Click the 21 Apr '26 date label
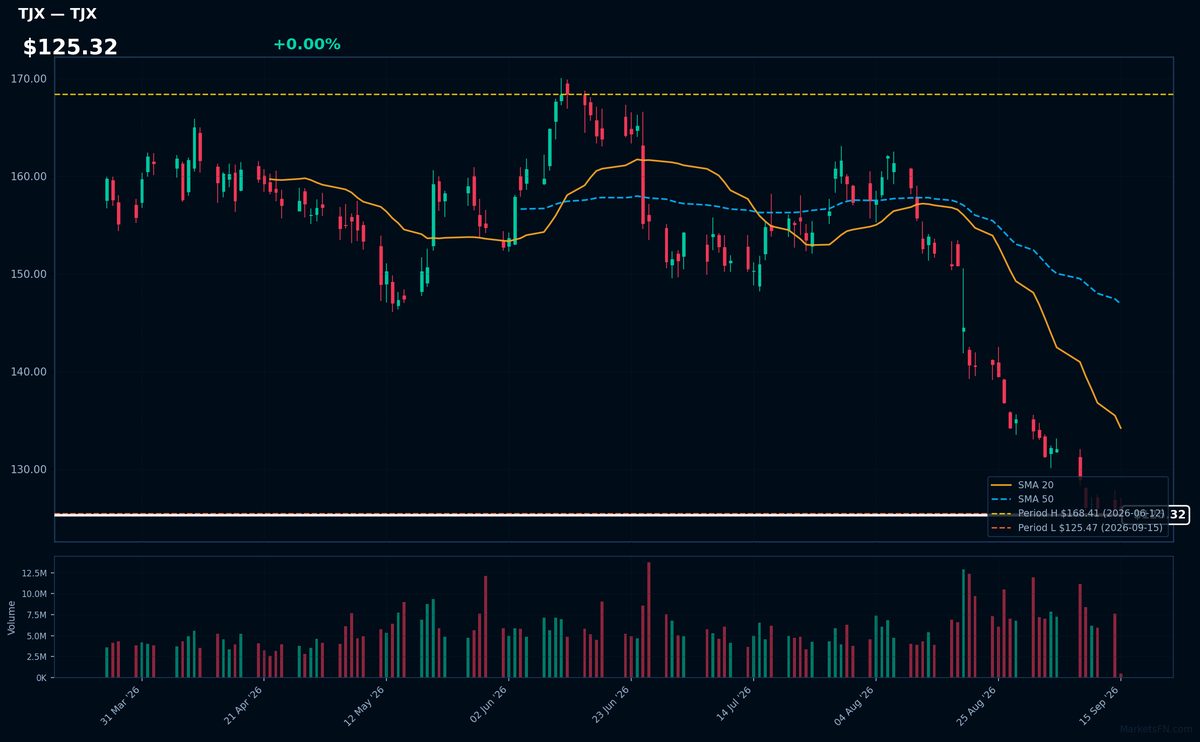Image resolution: width=1200 pixels, height=742 pixels. click(x=243, y=706)
